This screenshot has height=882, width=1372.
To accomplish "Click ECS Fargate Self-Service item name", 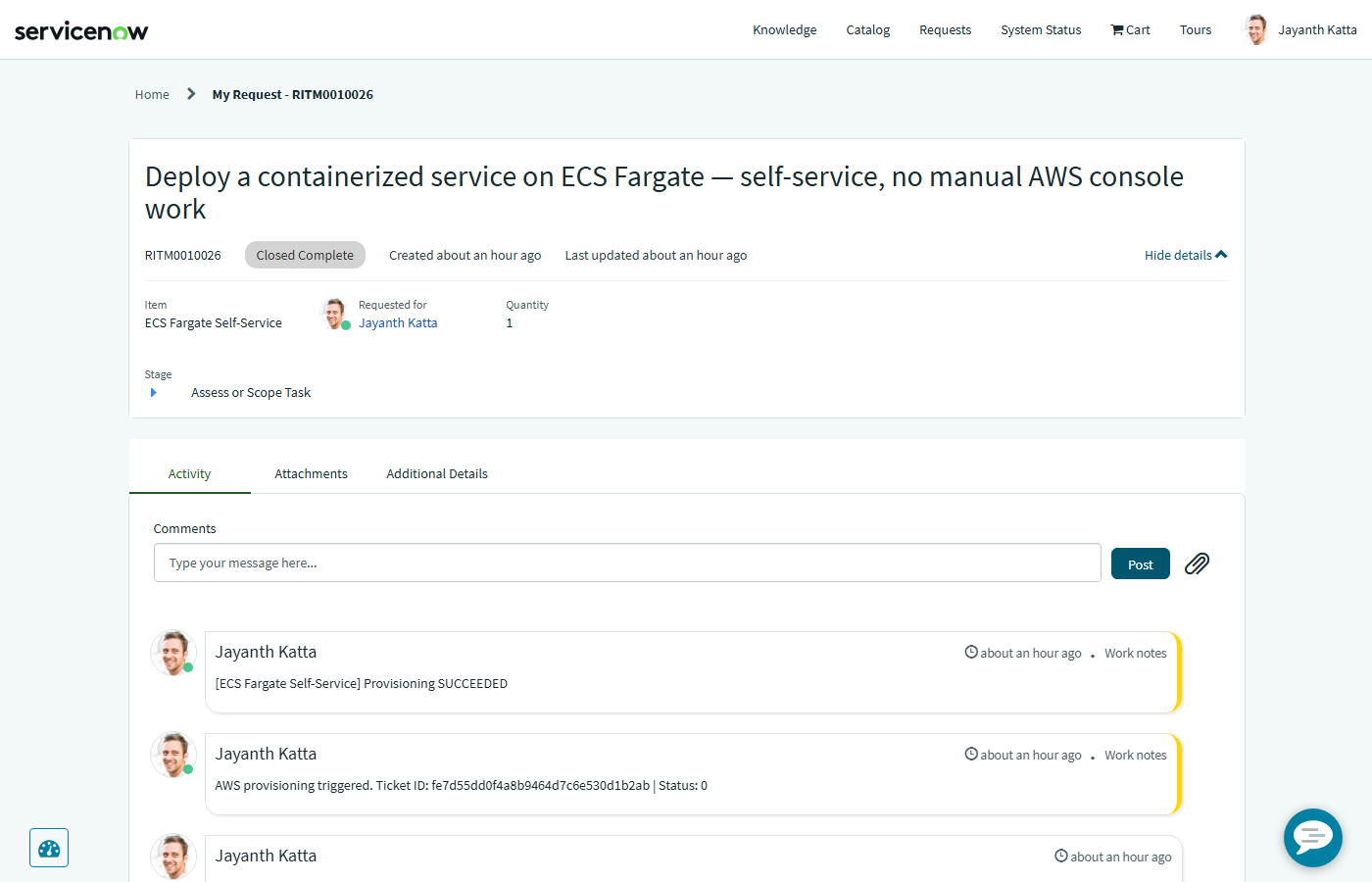I will pyautogui.click(x=214, y=322).
